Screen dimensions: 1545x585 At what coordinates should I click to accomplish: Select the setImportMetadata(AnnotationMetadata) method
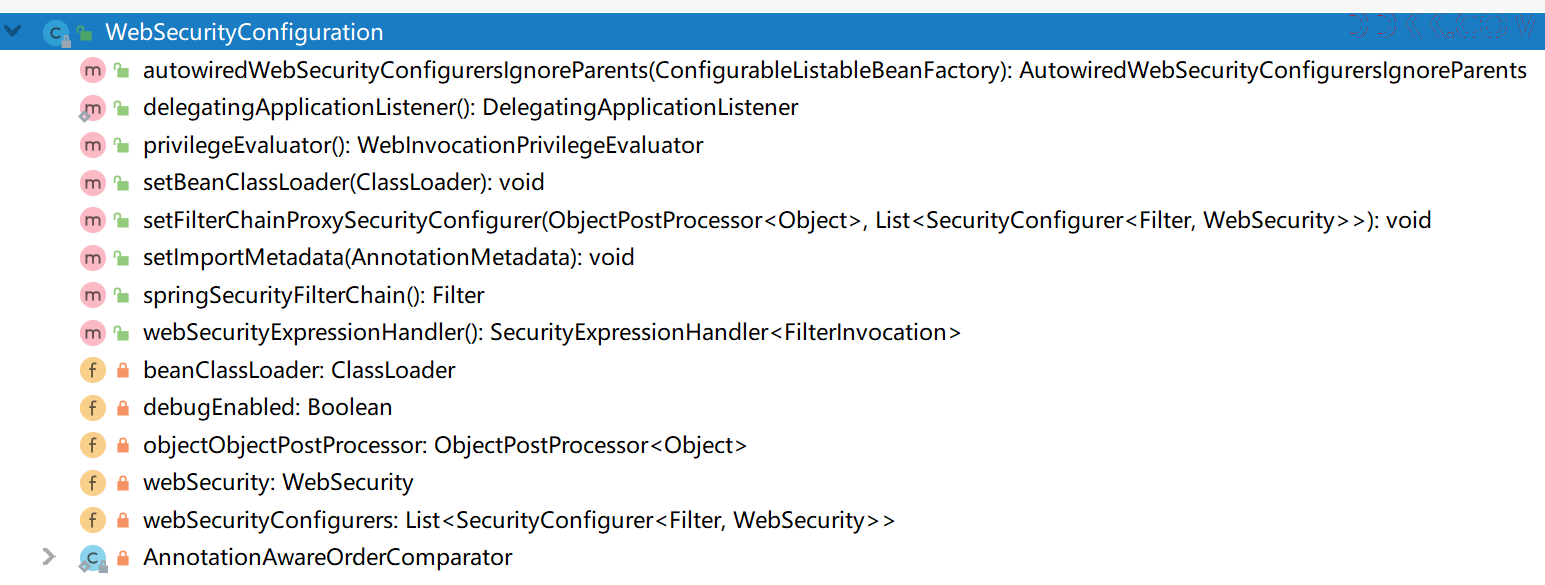point(389,257)
